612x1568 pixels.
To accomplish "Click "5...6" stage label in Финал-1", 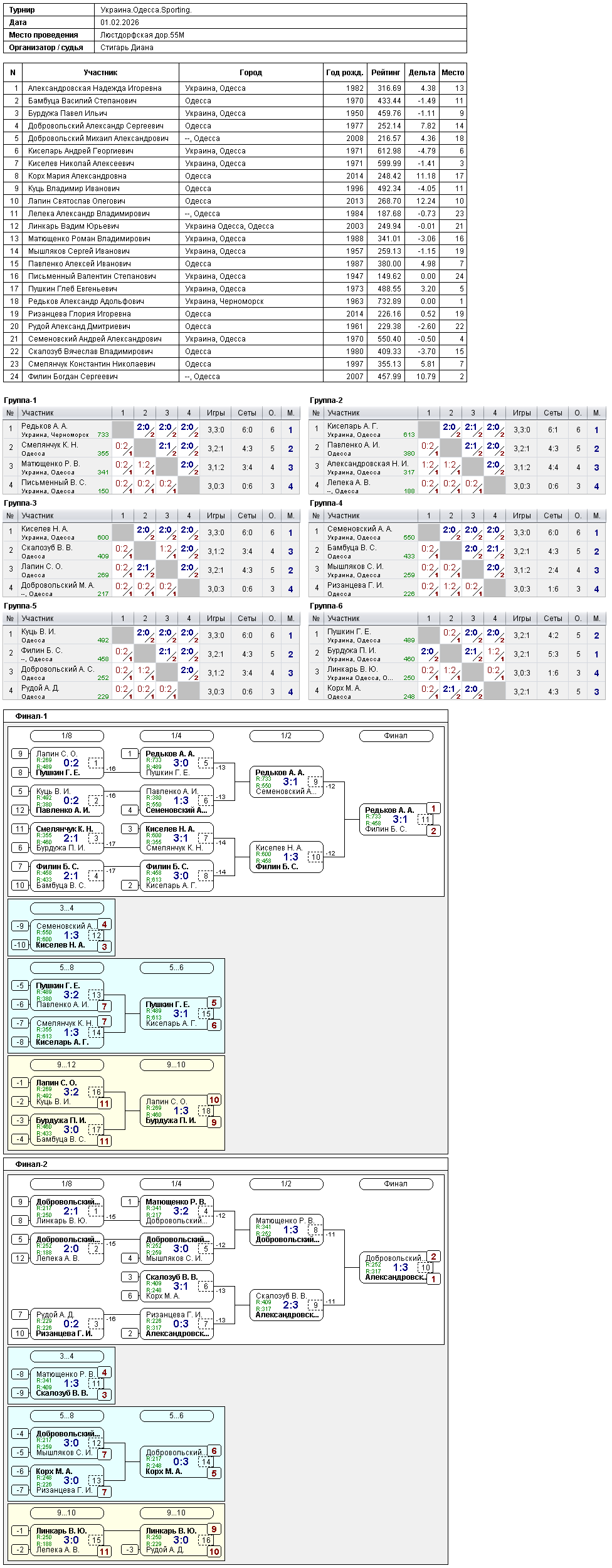I will (x=177, y=968).
